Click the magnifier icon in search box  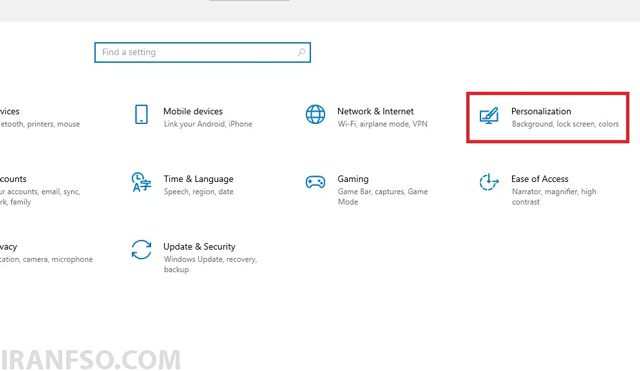click(301, 52)
